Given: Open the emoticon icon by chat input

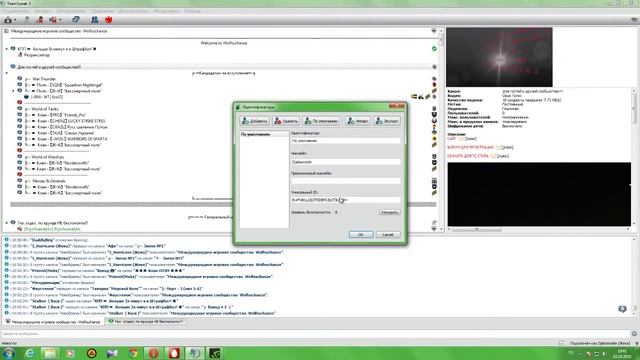Looking at the screenshot, I should click(634, 333).
